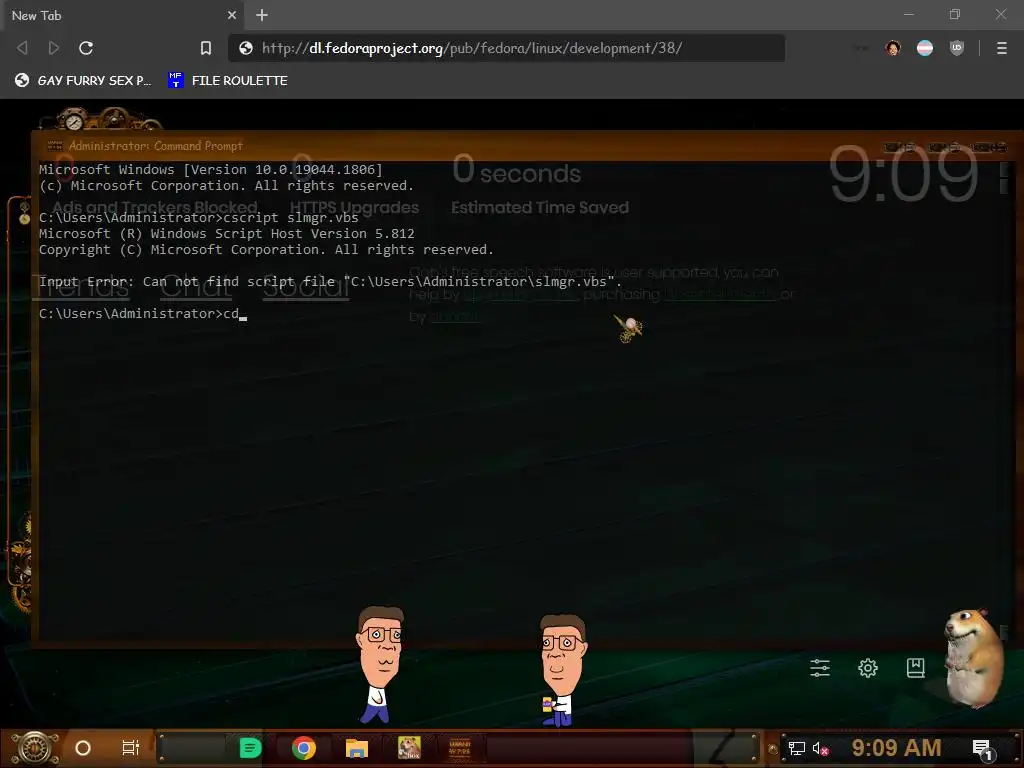
Task: Click Command Prompt window icon in title bar
Action: [55, 146]
